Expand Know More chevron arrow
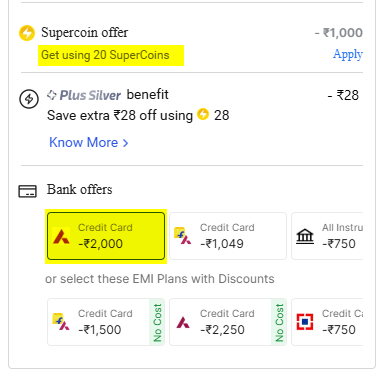Screen dimensions: 381x382 pos(125,143)
